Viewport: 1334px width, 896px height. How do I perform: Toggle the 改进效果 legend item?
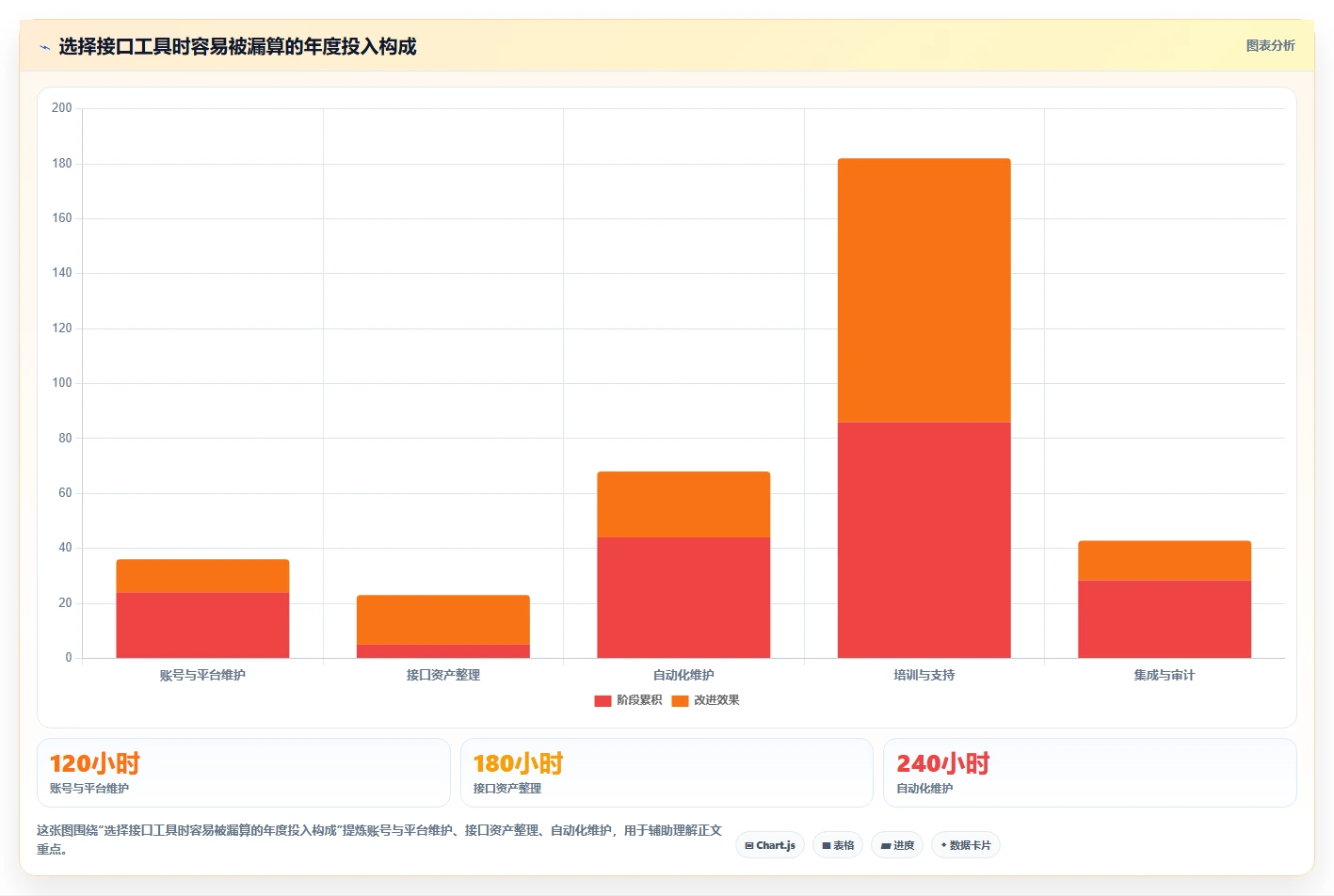coord(705,700)
